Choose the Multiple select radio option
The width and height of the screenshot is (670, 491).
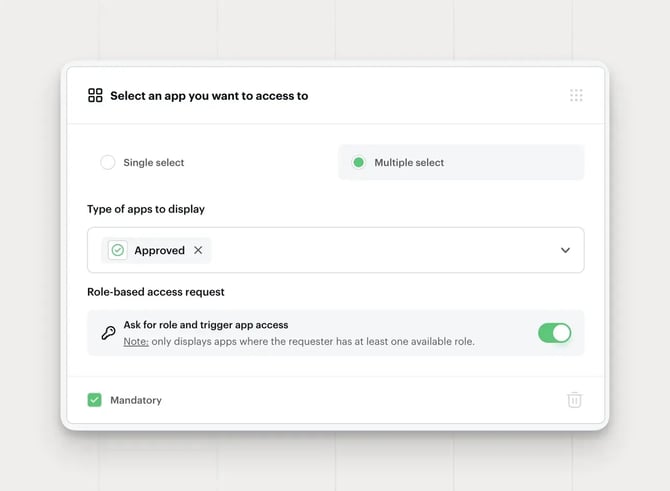tap(359, 162)
